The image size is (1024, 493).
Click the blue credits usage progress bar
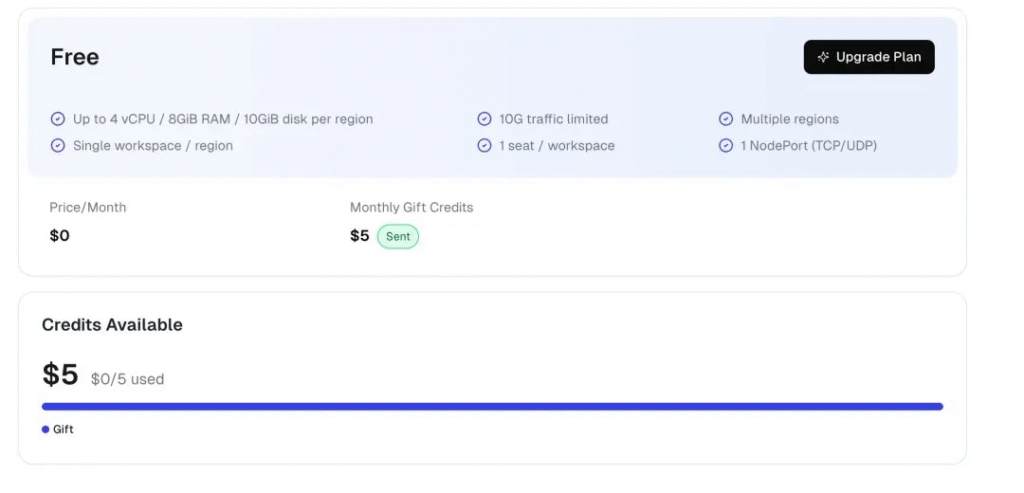492,407
